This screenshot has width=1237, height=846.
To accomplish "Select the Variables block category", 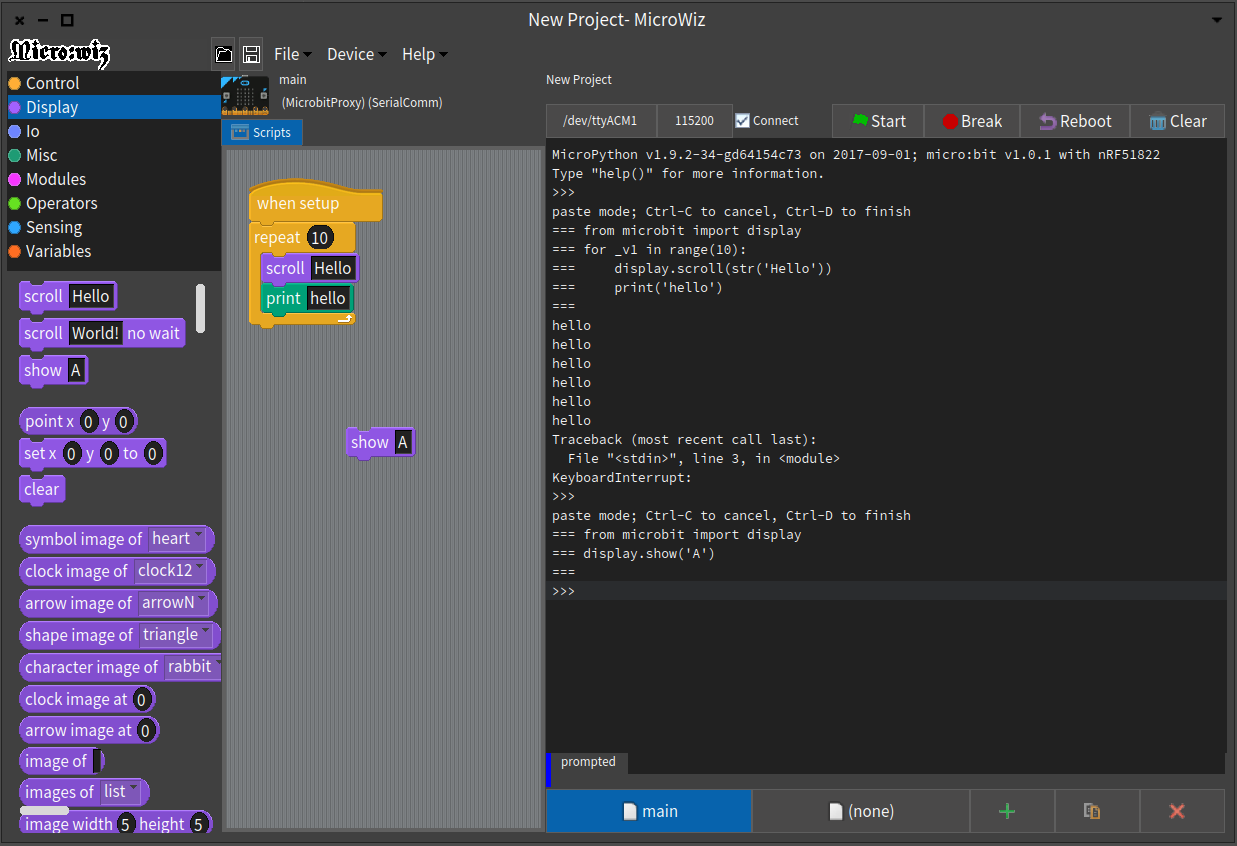I will [x=113, y=251].
